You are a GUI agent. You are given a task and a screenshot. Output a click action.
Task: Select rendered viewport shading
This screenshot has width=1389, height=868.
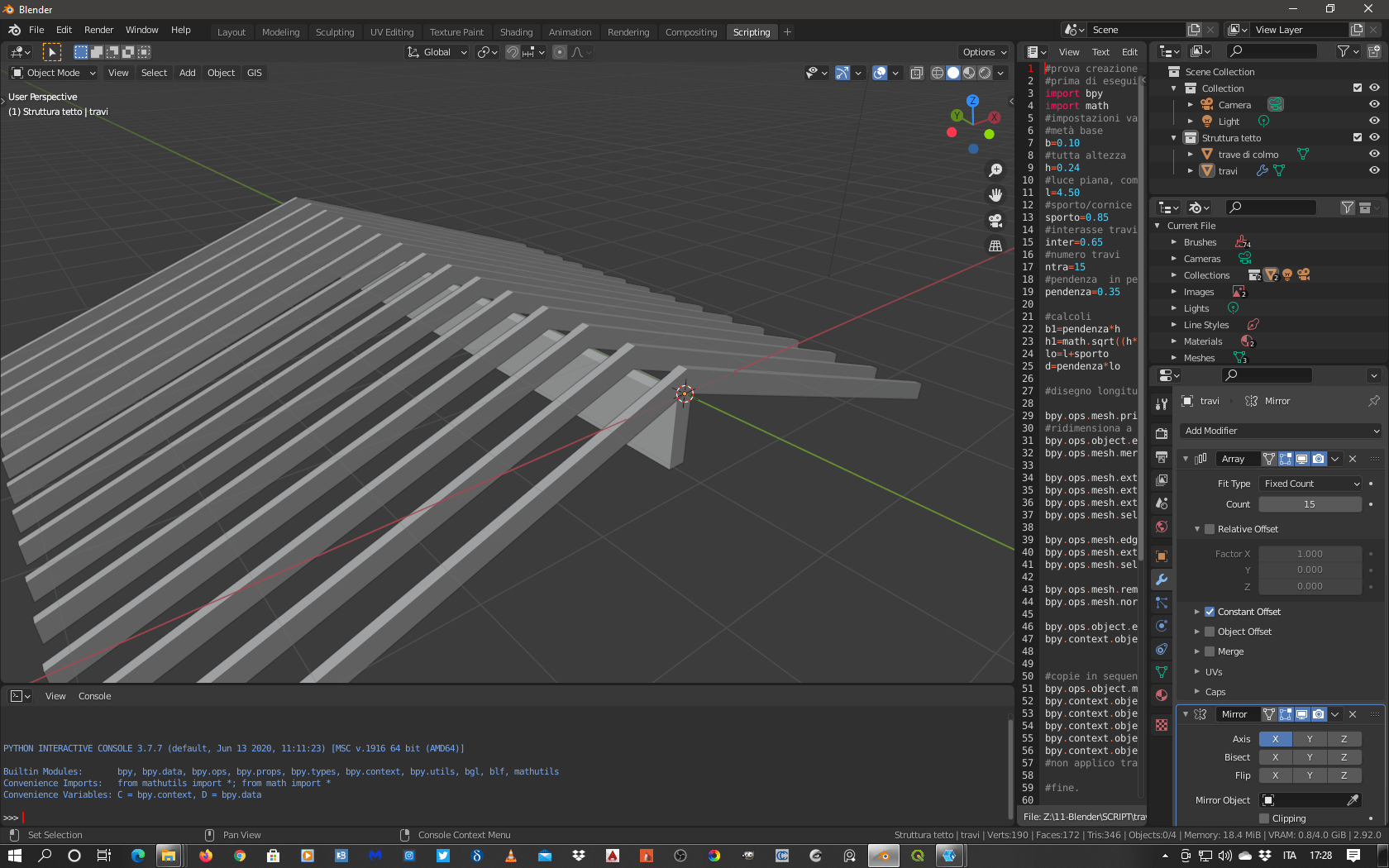click(985, 73)
